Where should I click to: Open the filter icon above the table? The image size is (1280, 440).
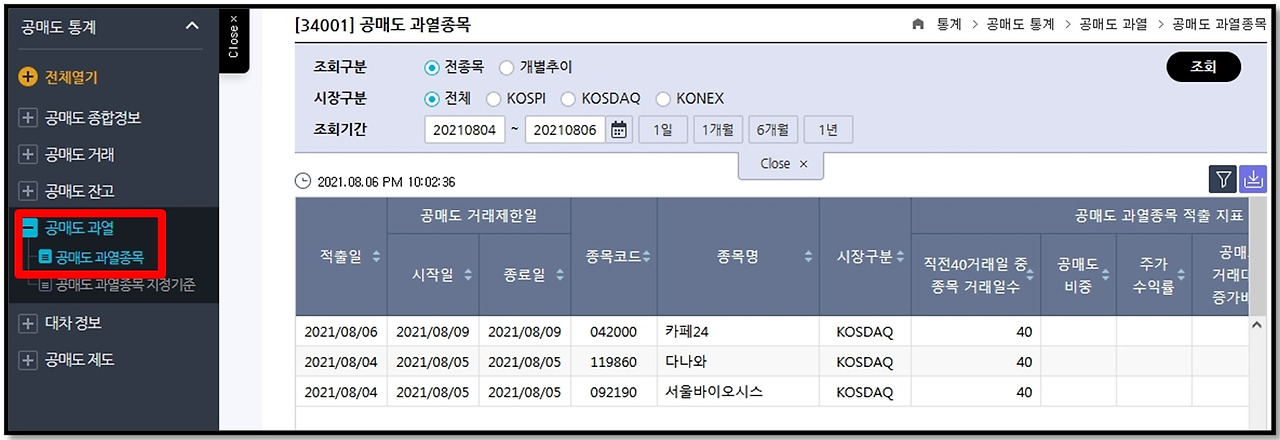1223,179
